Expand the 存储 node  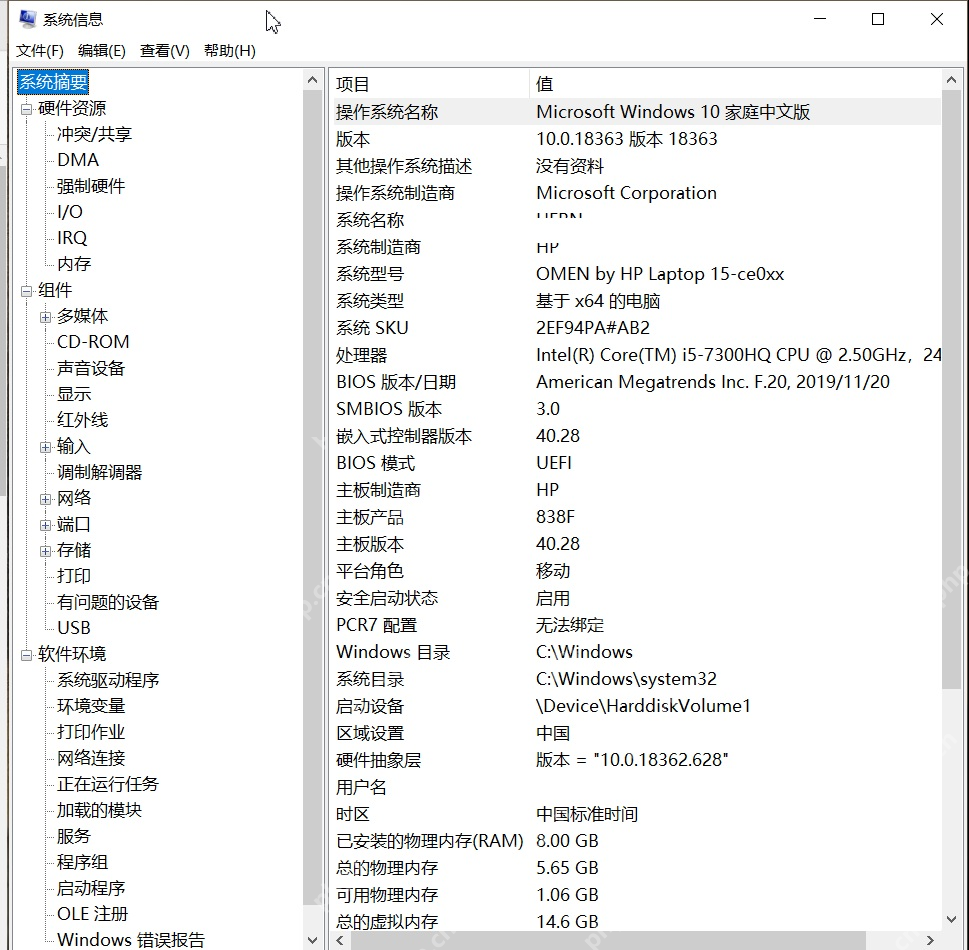tap(46, 551)
